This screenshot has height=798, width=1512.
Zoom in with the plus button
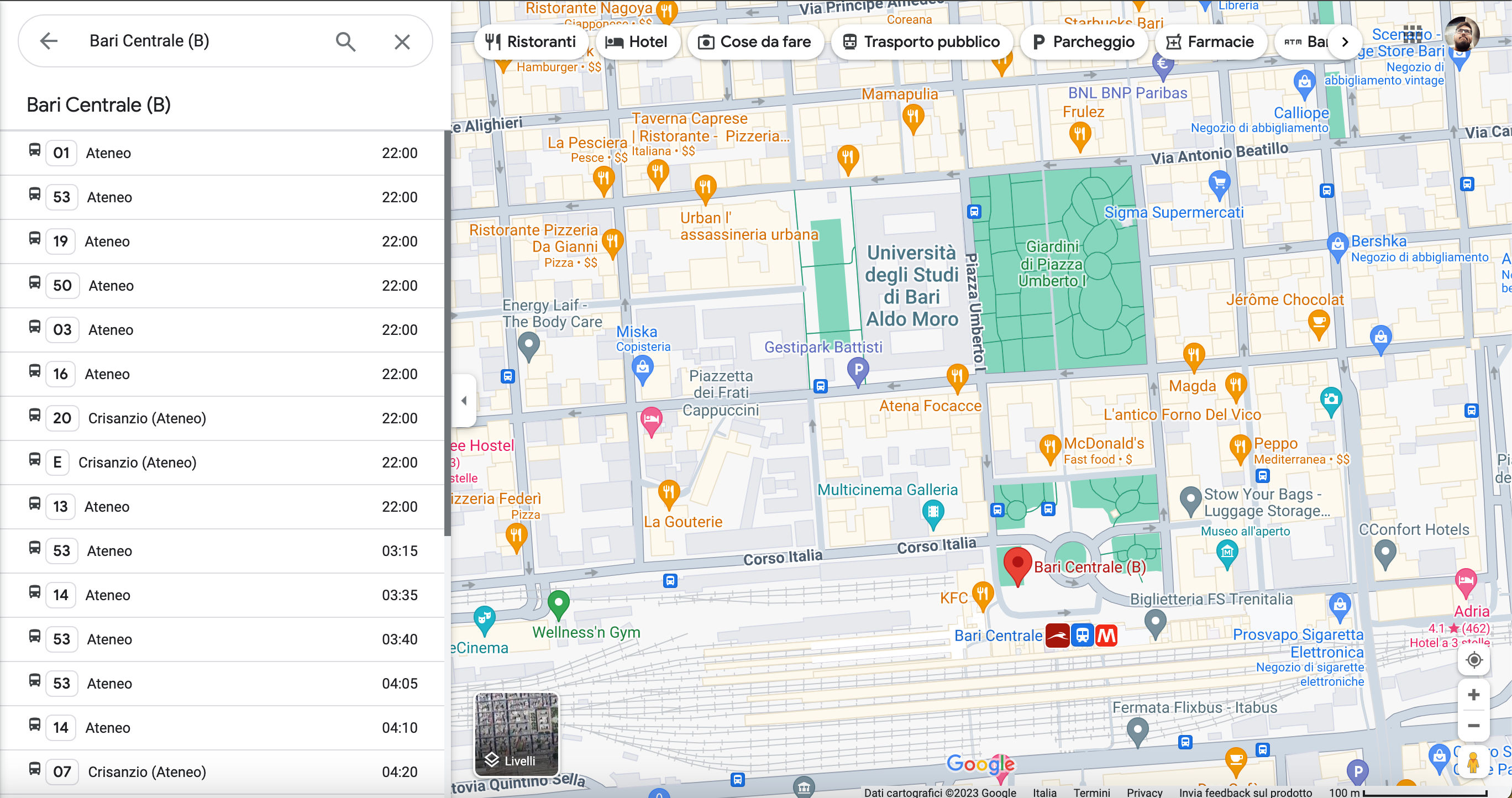tap(1474, 695)
